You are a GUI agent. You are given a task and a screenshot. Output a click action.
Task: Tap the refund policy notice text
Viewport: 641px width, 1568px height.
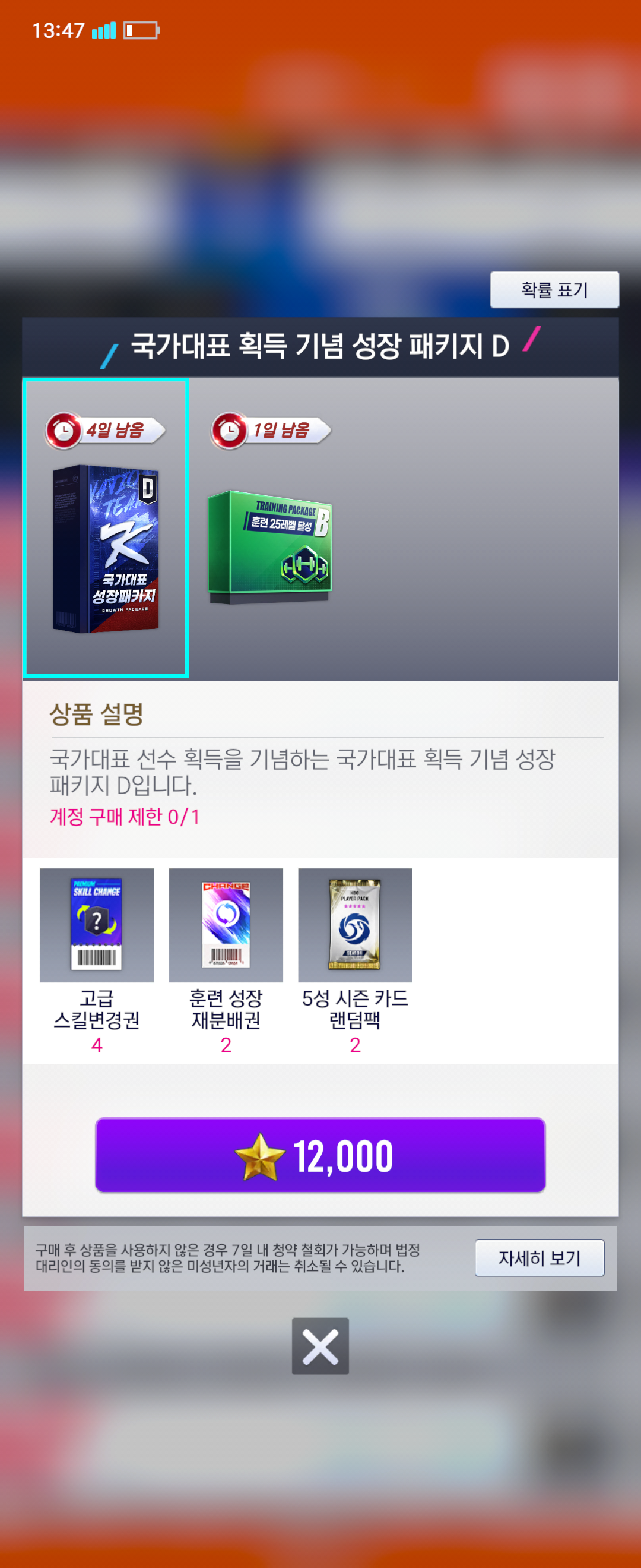pos(228,1258)
